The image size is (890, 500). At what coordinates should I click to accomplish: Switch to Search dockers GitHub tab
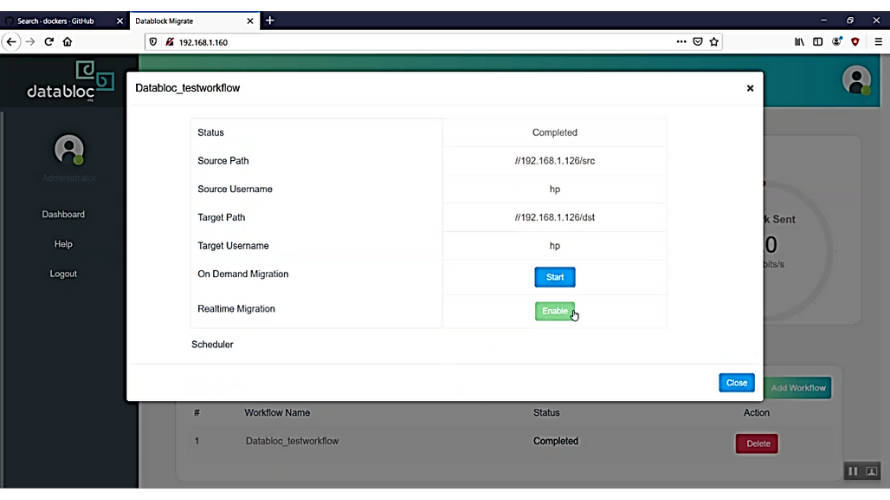pos(56,21)
